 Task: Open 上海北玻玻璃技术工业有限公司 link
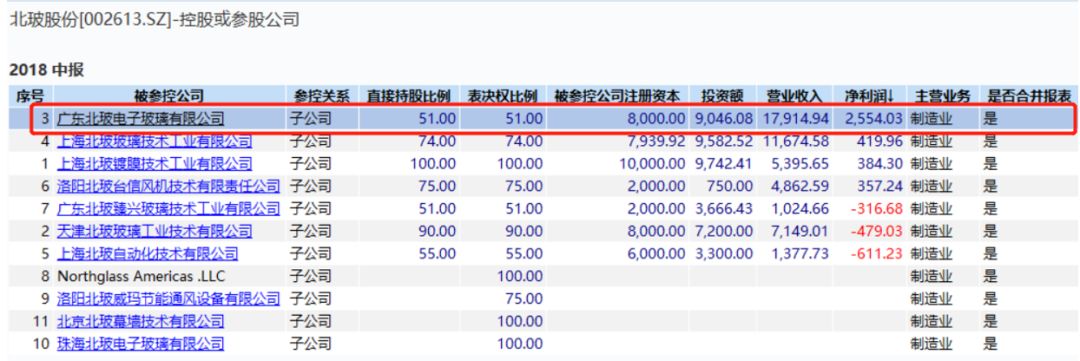coord(154,142)
